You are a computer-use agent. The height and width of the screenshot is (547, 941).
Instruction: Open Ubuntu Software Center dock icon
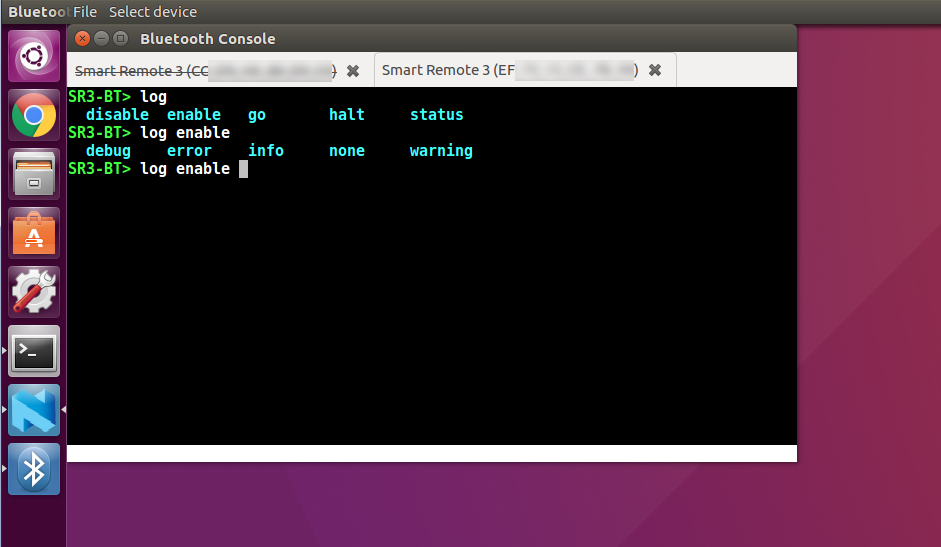[34, 232]
